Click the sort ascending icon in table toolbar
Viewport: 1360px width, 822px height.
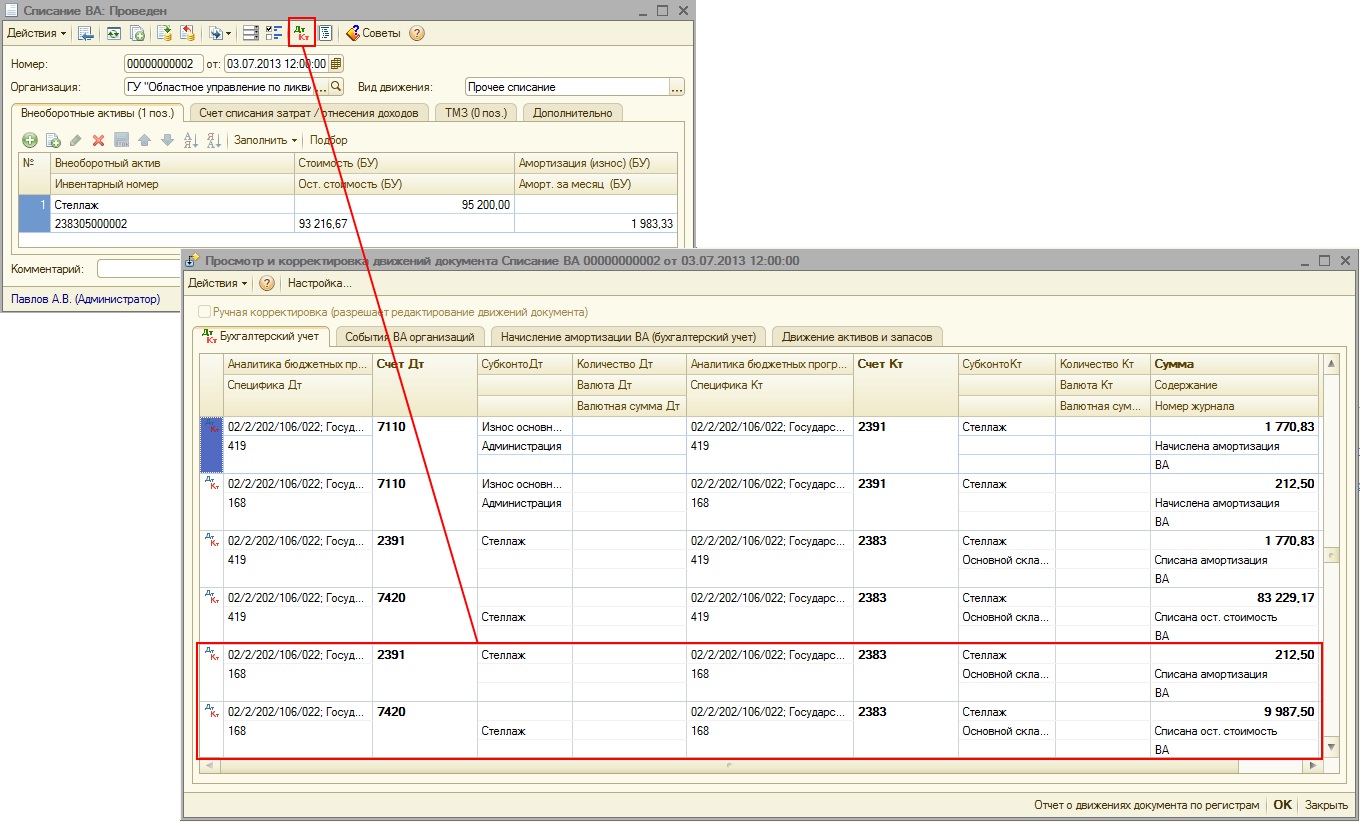191,141
